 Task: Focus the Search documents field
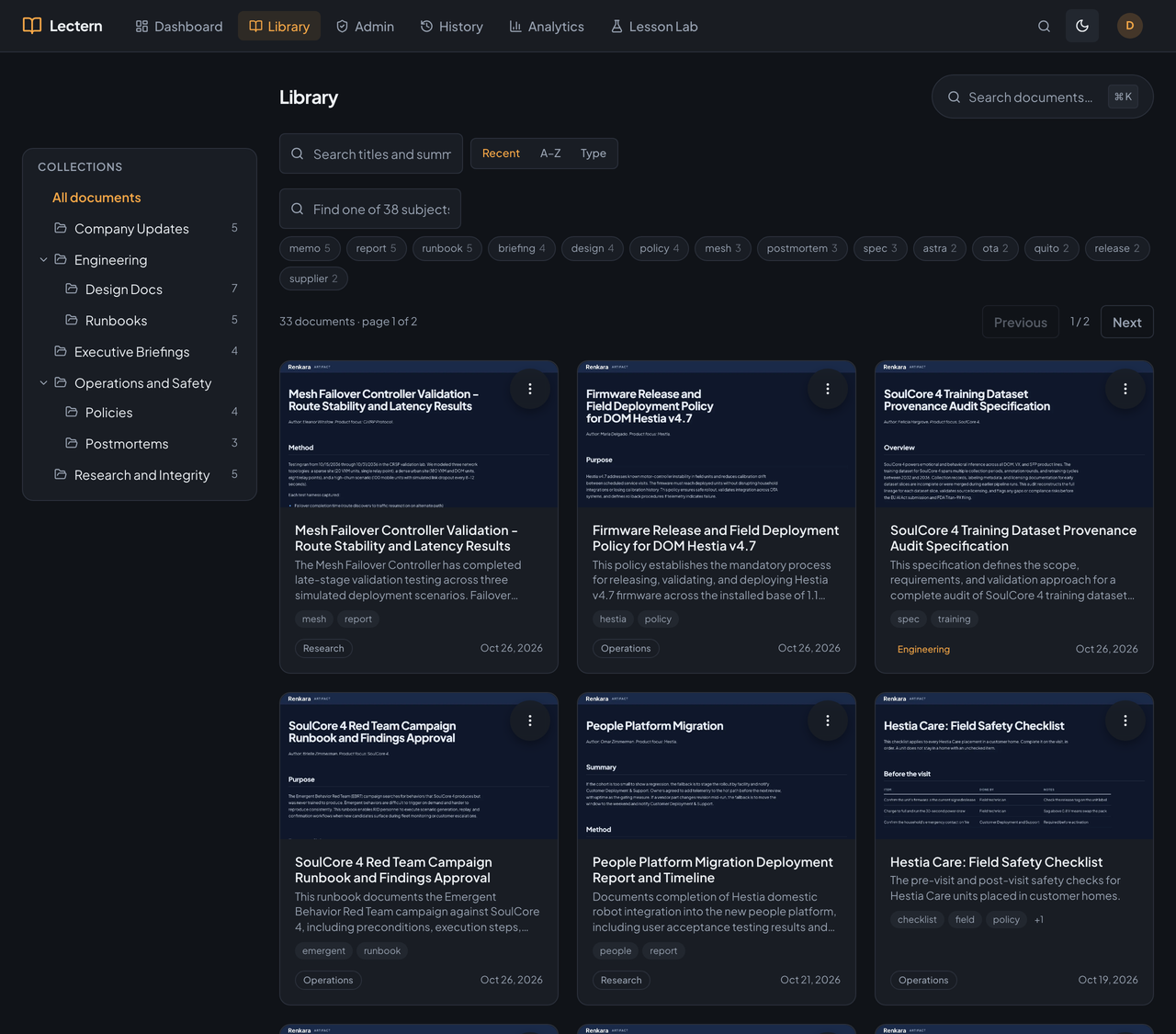[1042, 97]
